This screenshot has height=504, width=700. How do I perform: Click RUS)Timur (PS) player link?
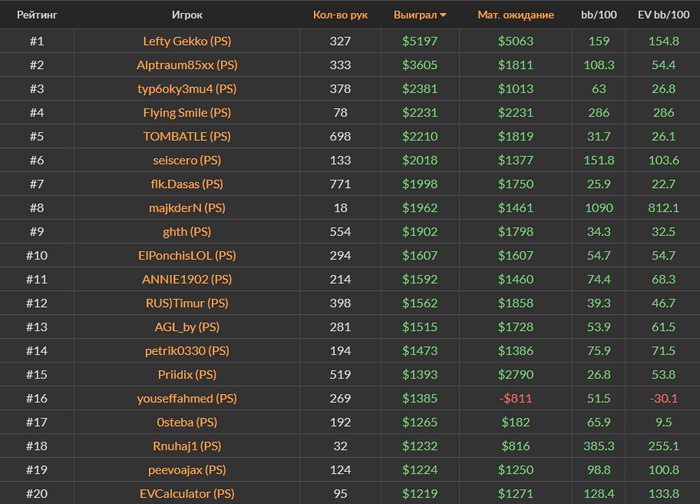coord(187,303)
